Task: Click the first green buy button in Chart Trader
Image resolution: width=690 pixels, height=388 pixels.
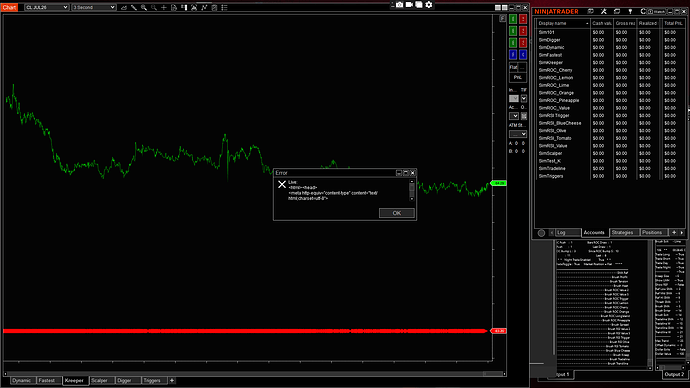Action: (x=513, y=19)
